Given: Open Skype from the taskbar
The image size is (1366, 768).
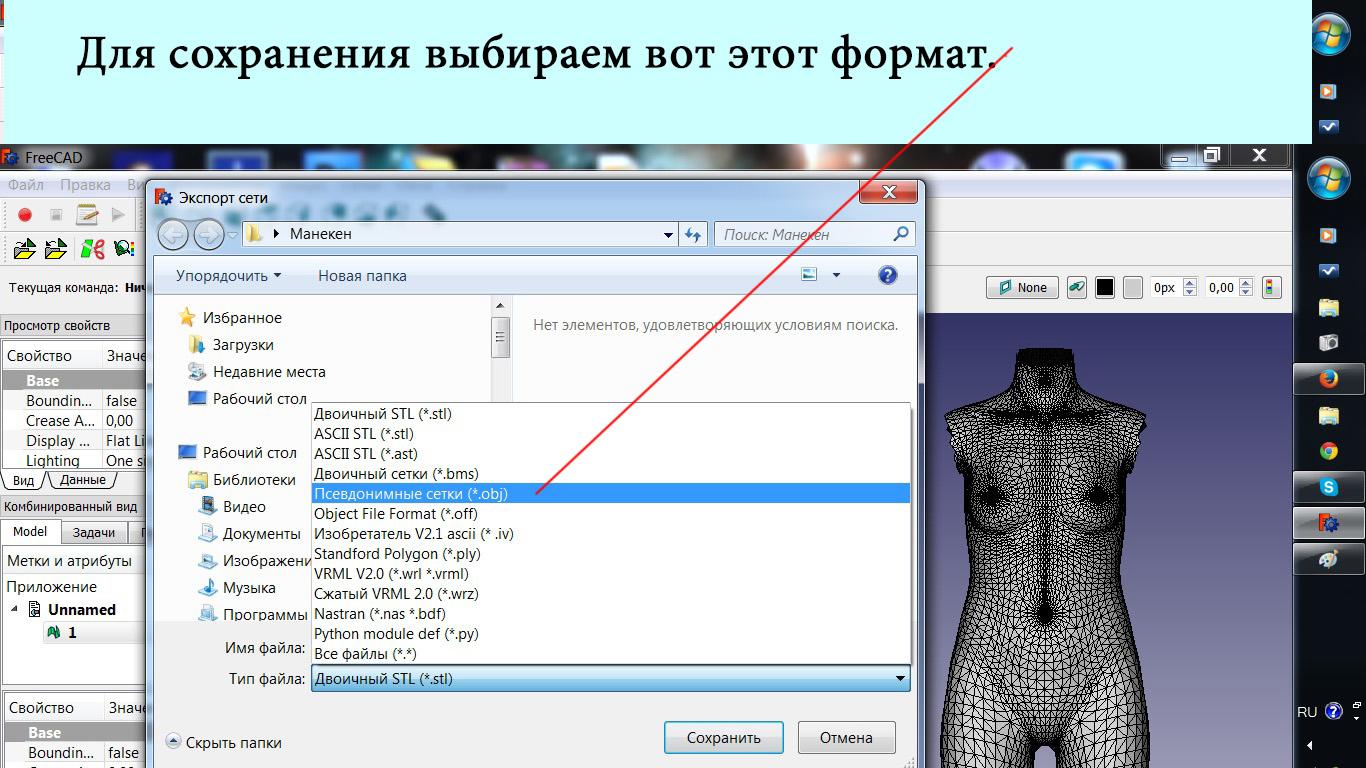Looking at the screenshot, I should 1328,487.
